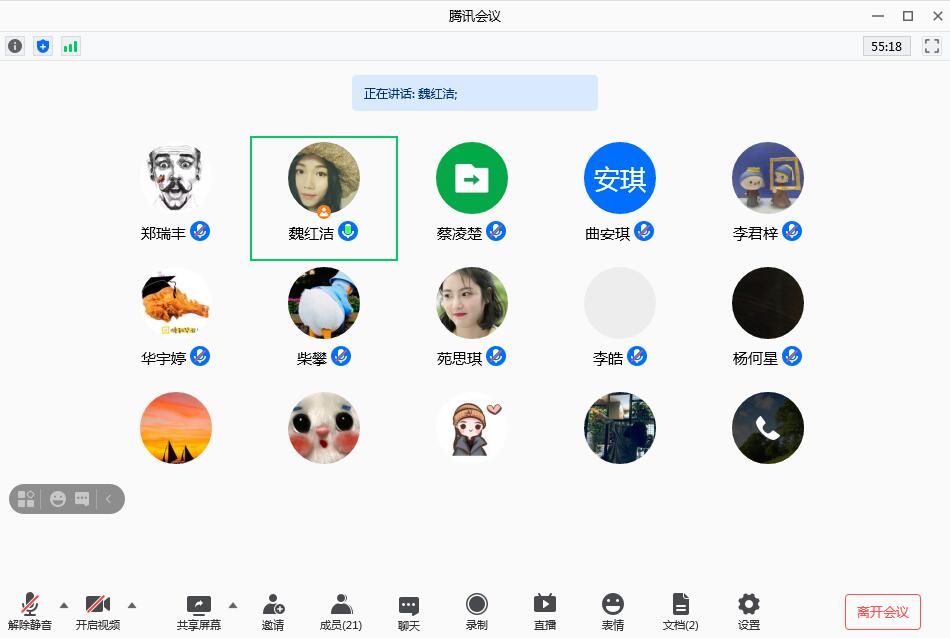
Task: Expand share options arrow beside 共享屏幕
Action: pos(233,604)
